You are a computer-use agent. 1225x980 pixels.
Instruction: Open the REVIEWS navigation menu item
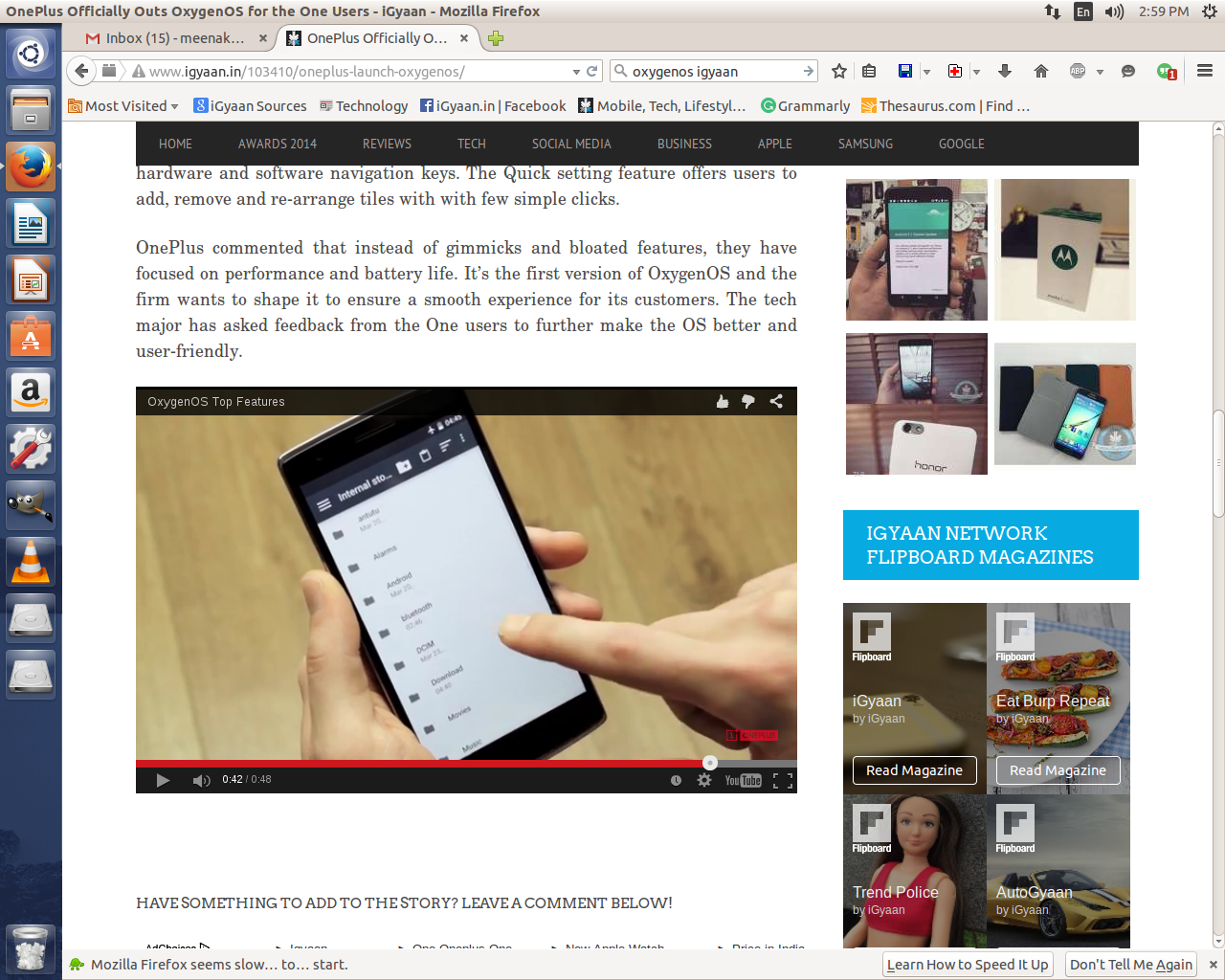coord(387,144)
